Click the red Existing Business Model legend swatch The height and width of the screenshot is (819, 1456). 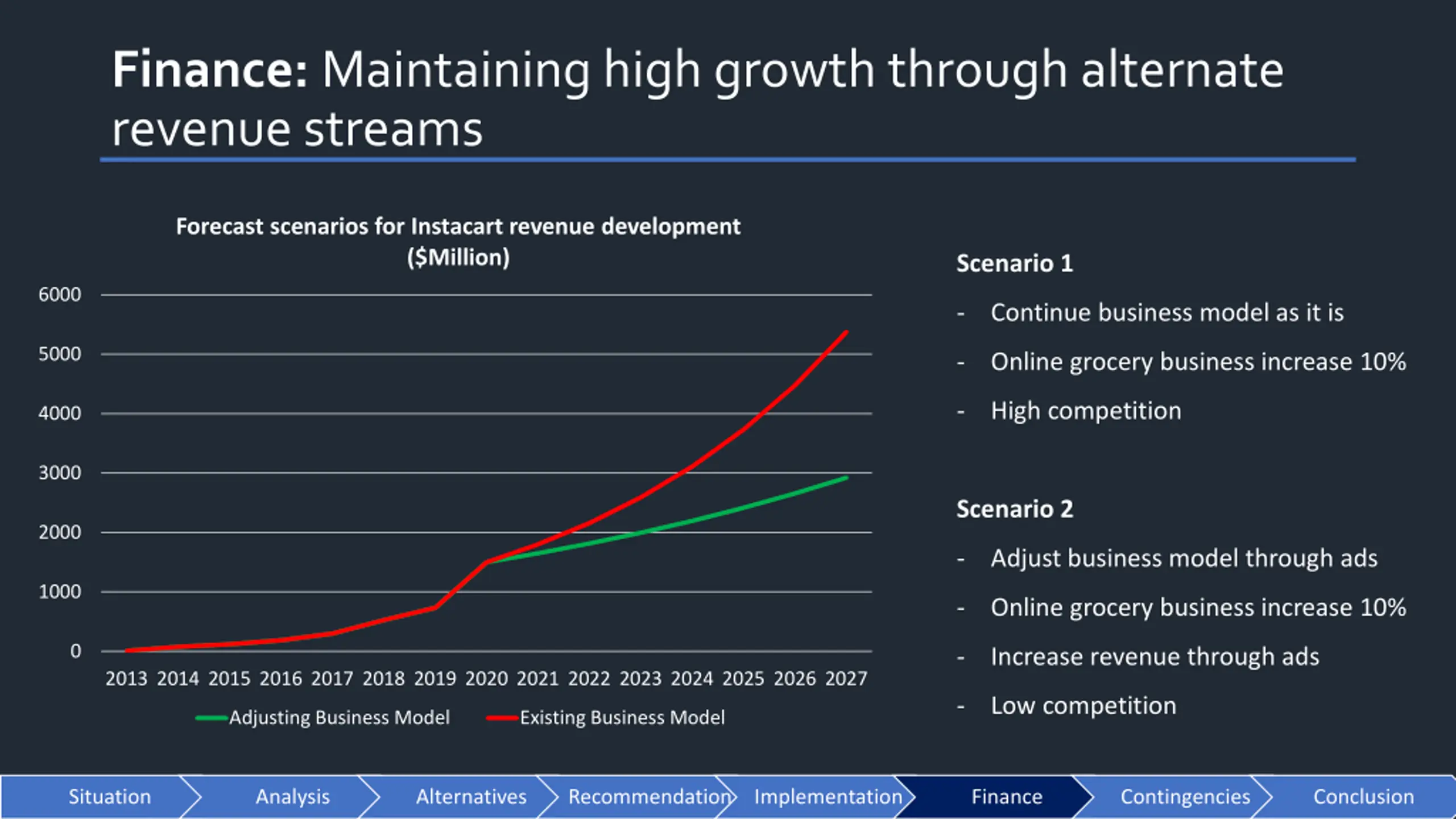click(x=502, y=718)
